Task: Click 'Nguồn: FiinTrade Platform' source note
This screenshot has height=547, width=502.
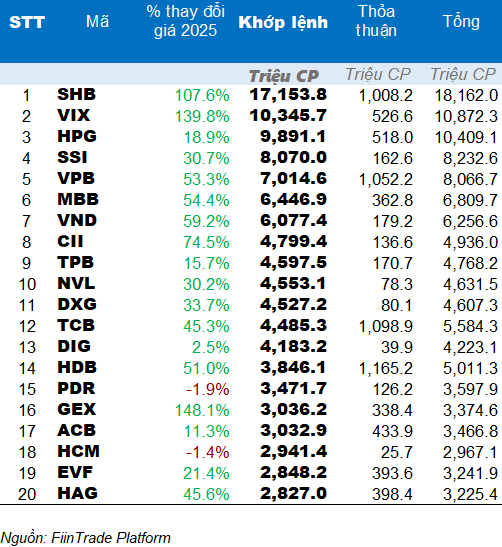Action: click(x=86, y=538)
